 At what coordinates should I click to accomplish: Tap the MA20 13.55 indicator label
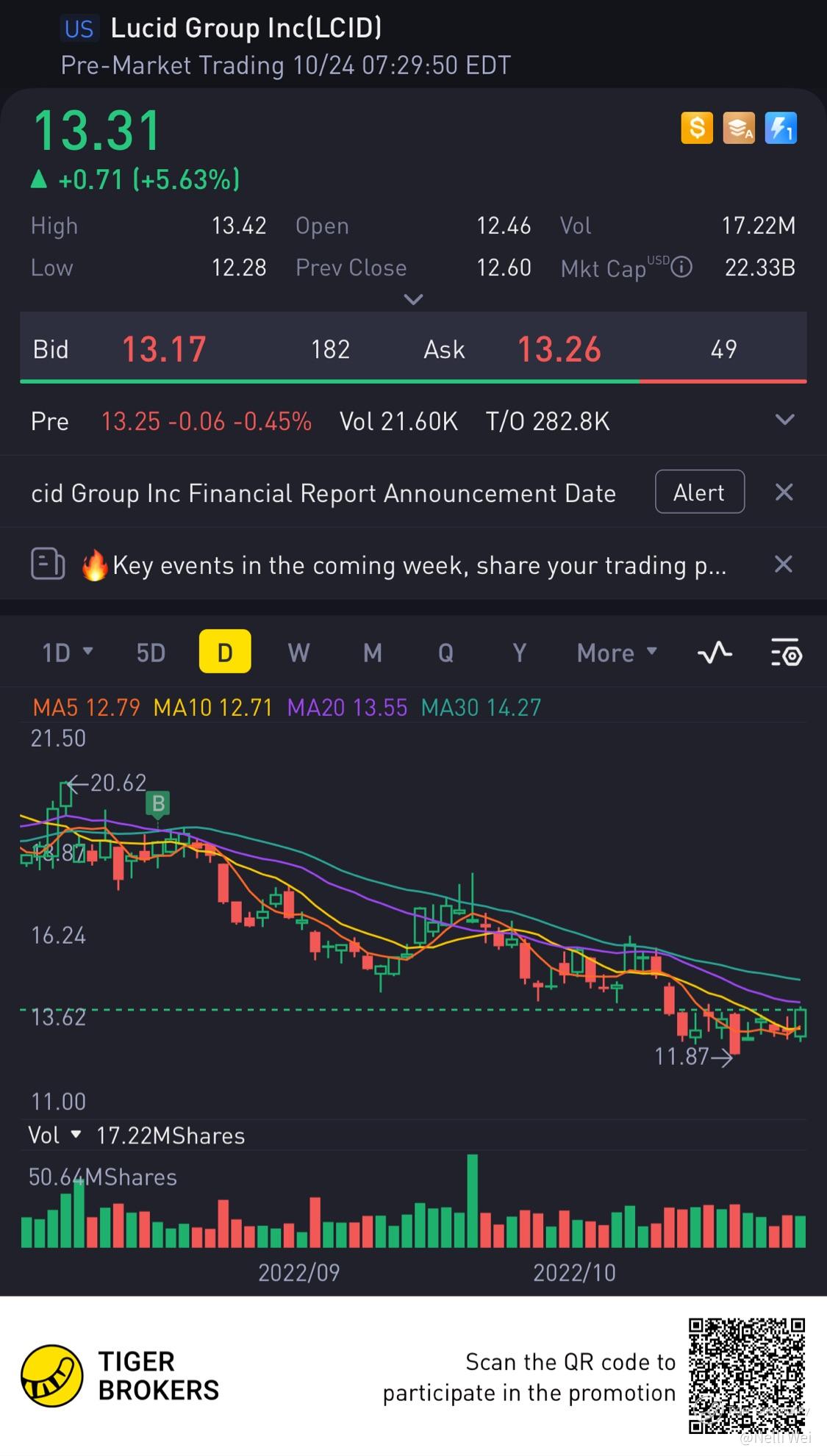pos(347,708)
